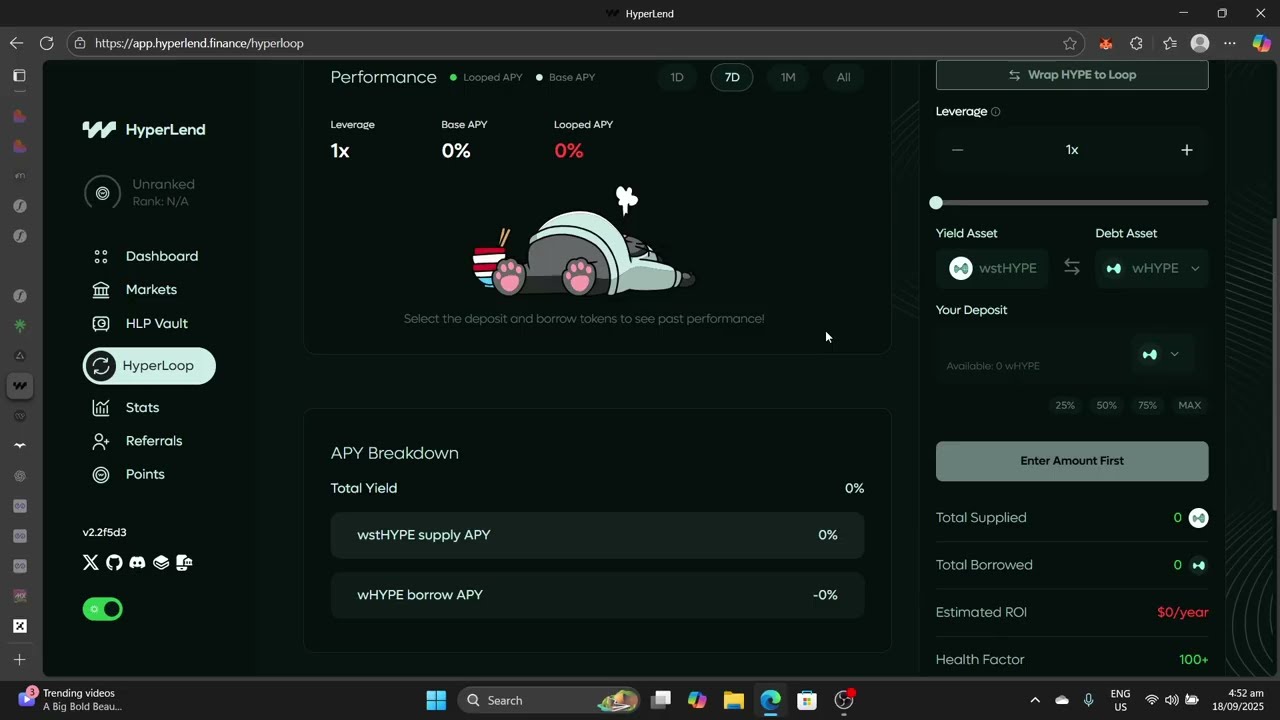The width and height of the screenshot is (1280, 720).
Task: Open Microsoft Store from the taskbar
Action: click(x=807, y=700)
